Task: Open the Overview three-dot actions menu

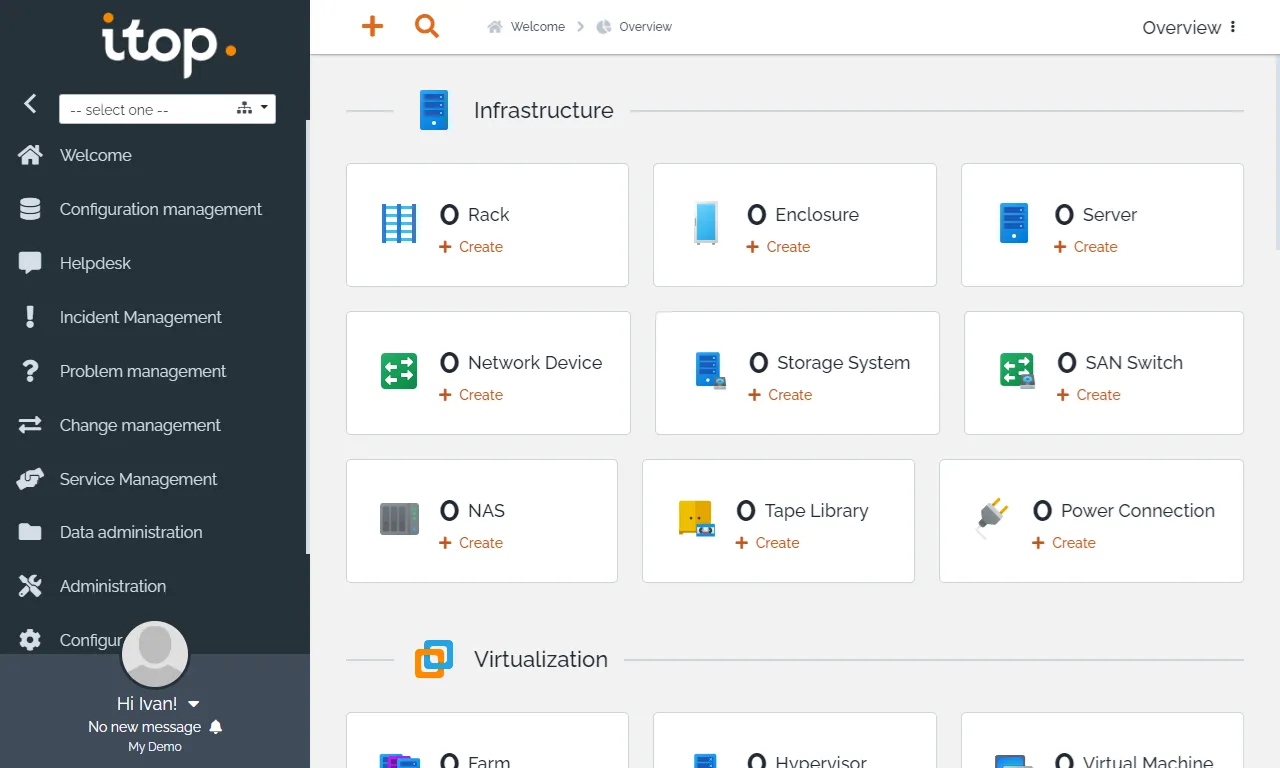Action: pos(1233,27)
